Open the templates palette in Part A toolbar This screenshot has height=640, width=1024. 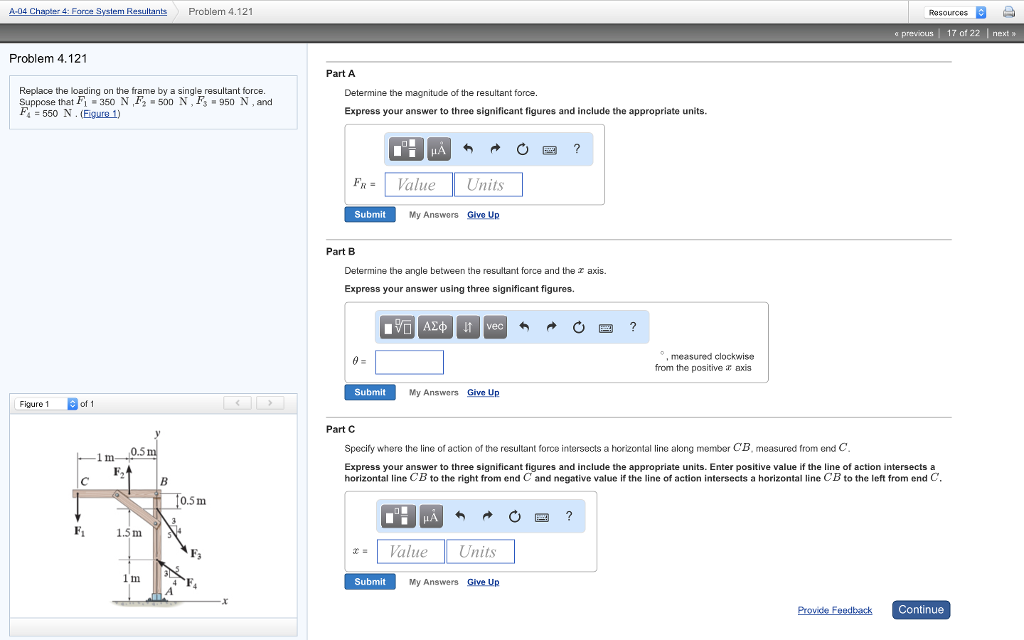(x=406, y=149)
